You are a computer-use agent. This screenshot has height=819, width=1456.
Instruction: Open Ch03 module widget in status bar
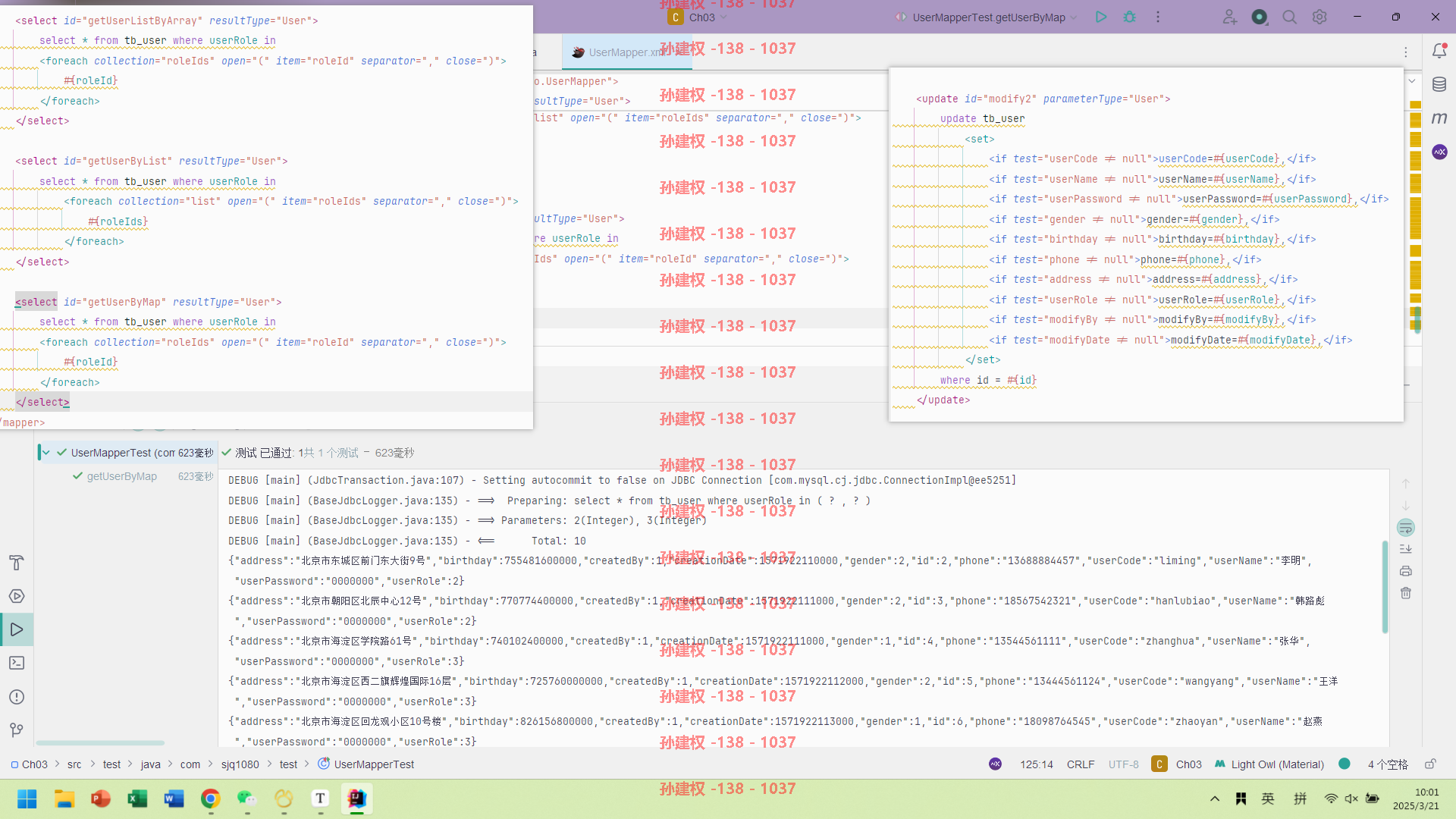point(1177,764)
